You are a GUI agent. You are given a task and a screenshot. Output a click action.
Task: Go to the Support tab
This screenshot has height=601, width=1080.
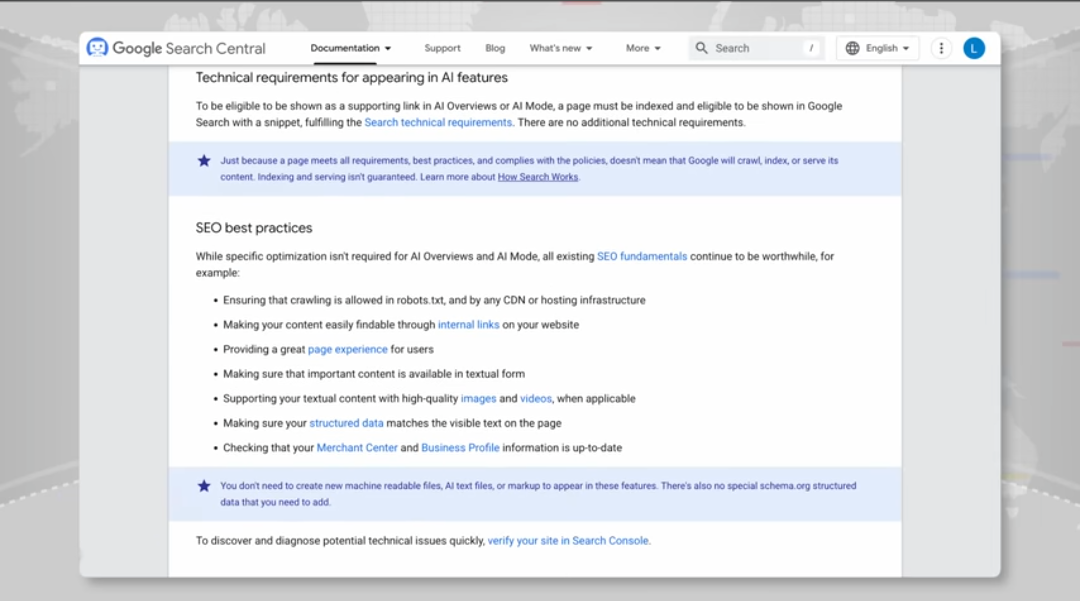[442, 48]
